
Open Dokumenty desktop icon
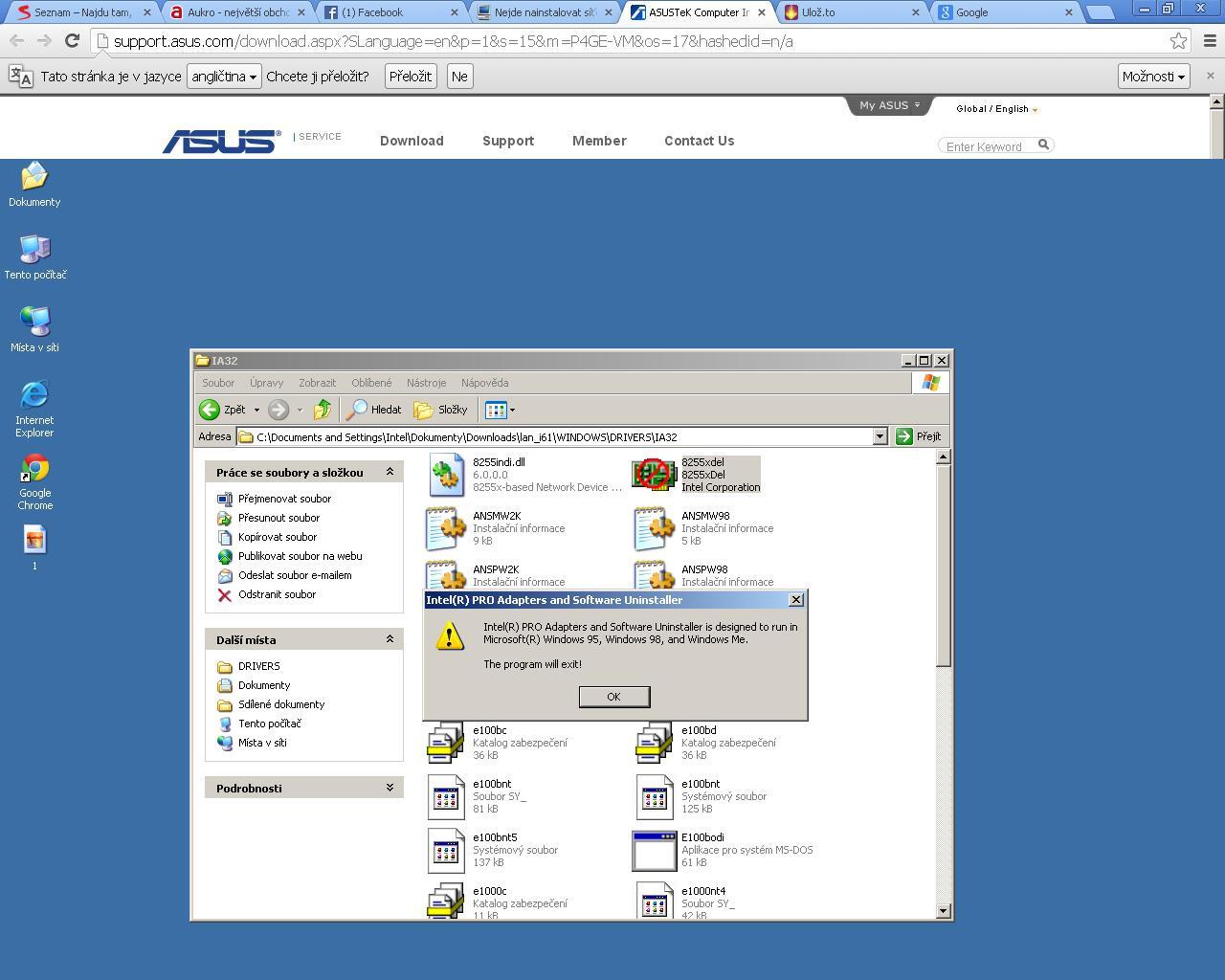click(34, 185)
